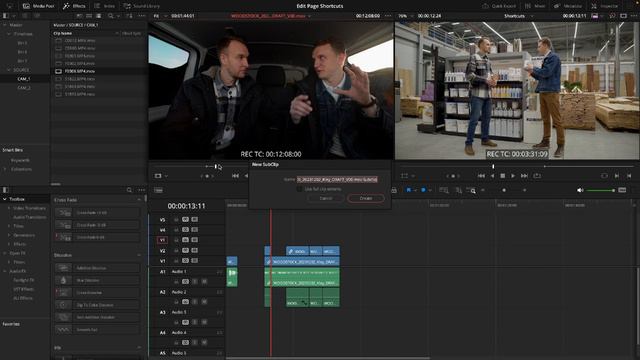640x360 pixels.
Task: Jump to first frame in source viewer
Action: click(235, 176)
